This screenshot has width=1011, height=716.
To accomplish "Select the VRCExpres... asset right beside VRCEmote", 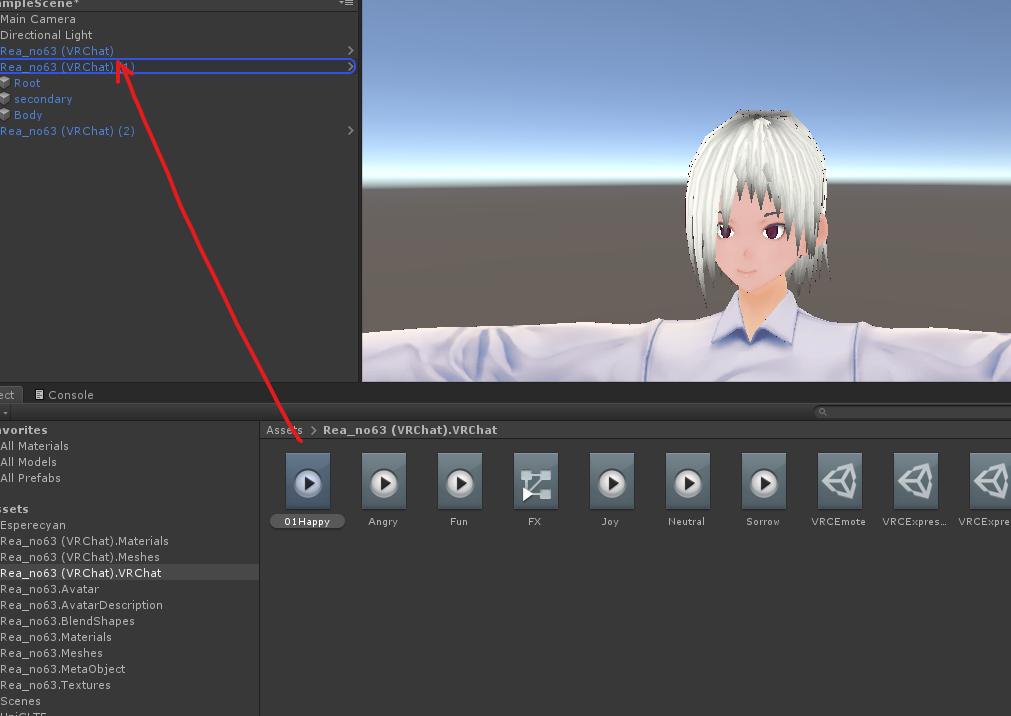I will click(x=916, y=481).
